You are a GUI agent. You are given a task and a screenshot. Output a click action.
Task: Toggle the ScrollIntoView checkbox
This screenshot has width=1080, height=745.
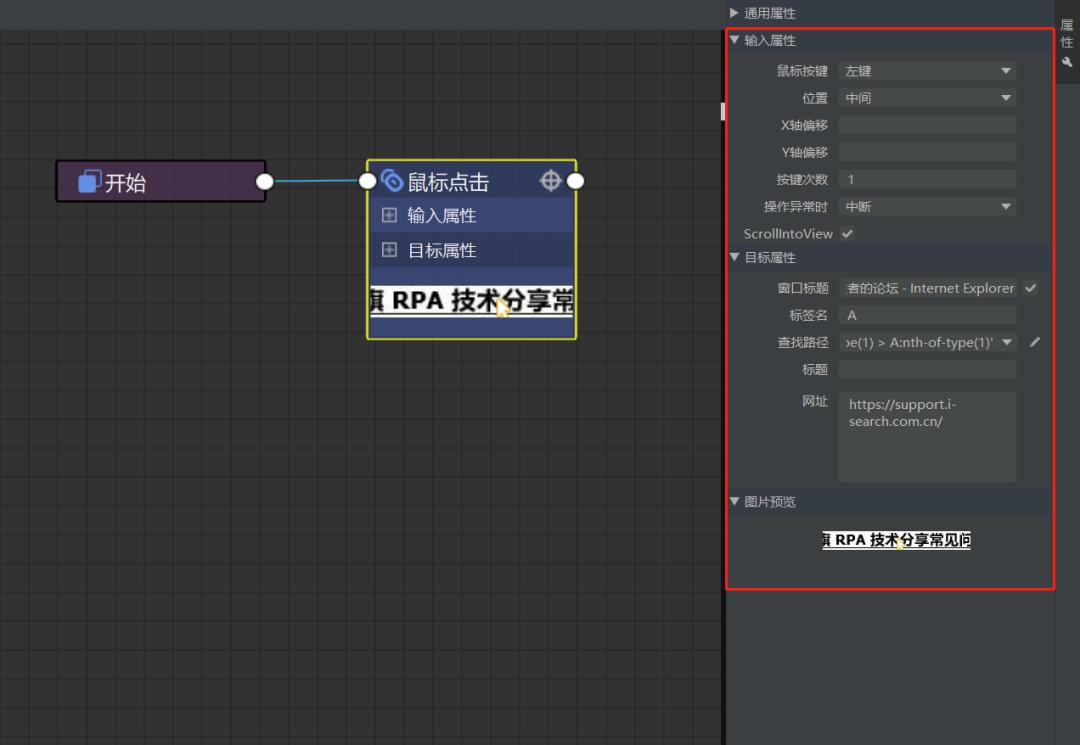(x=847, y=234)
